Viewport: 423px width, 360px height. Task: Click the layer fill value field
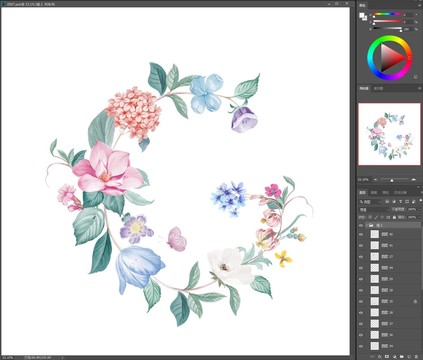tap(412, 217)
